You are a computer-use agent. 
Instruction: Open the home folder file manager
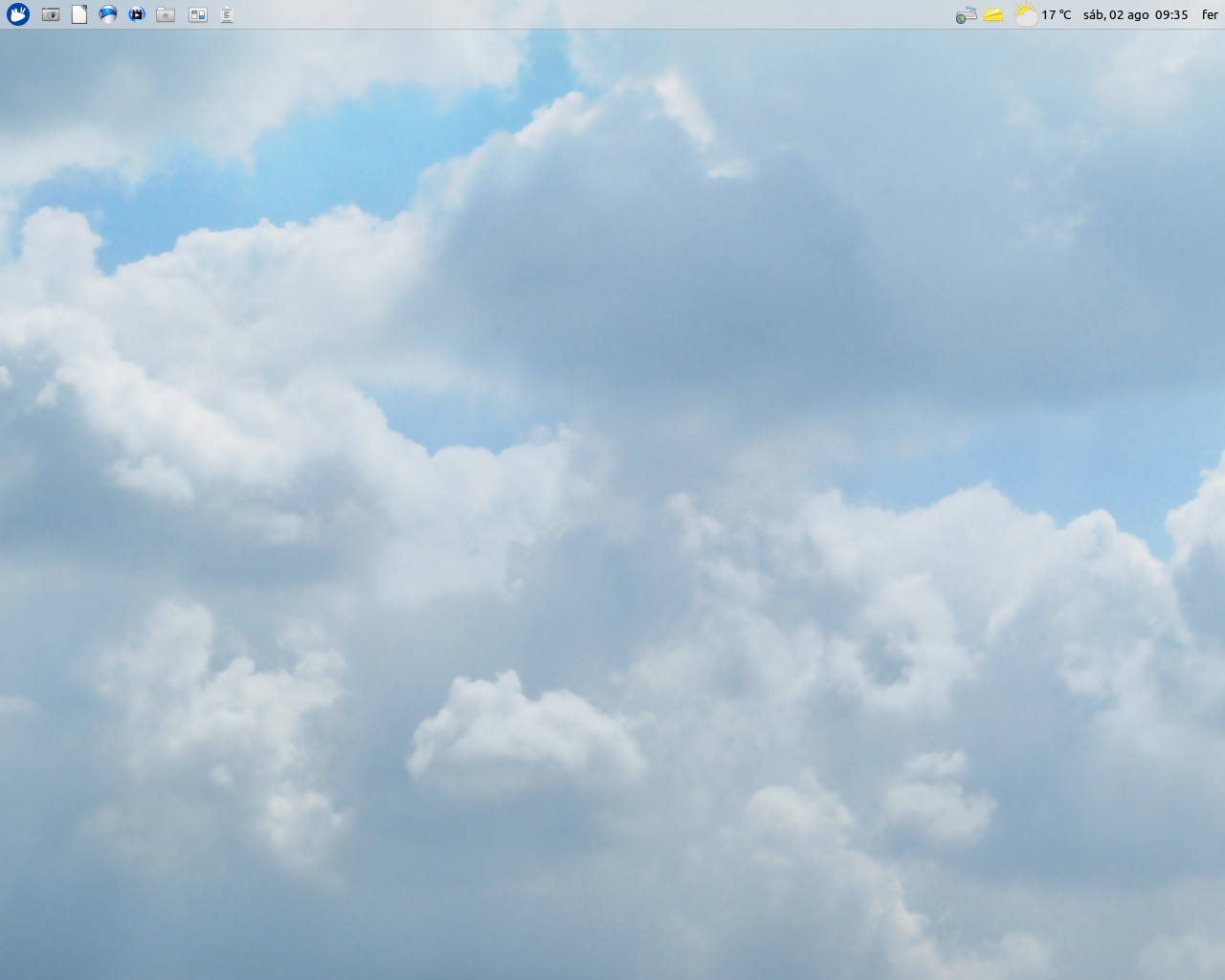(166, 14)
